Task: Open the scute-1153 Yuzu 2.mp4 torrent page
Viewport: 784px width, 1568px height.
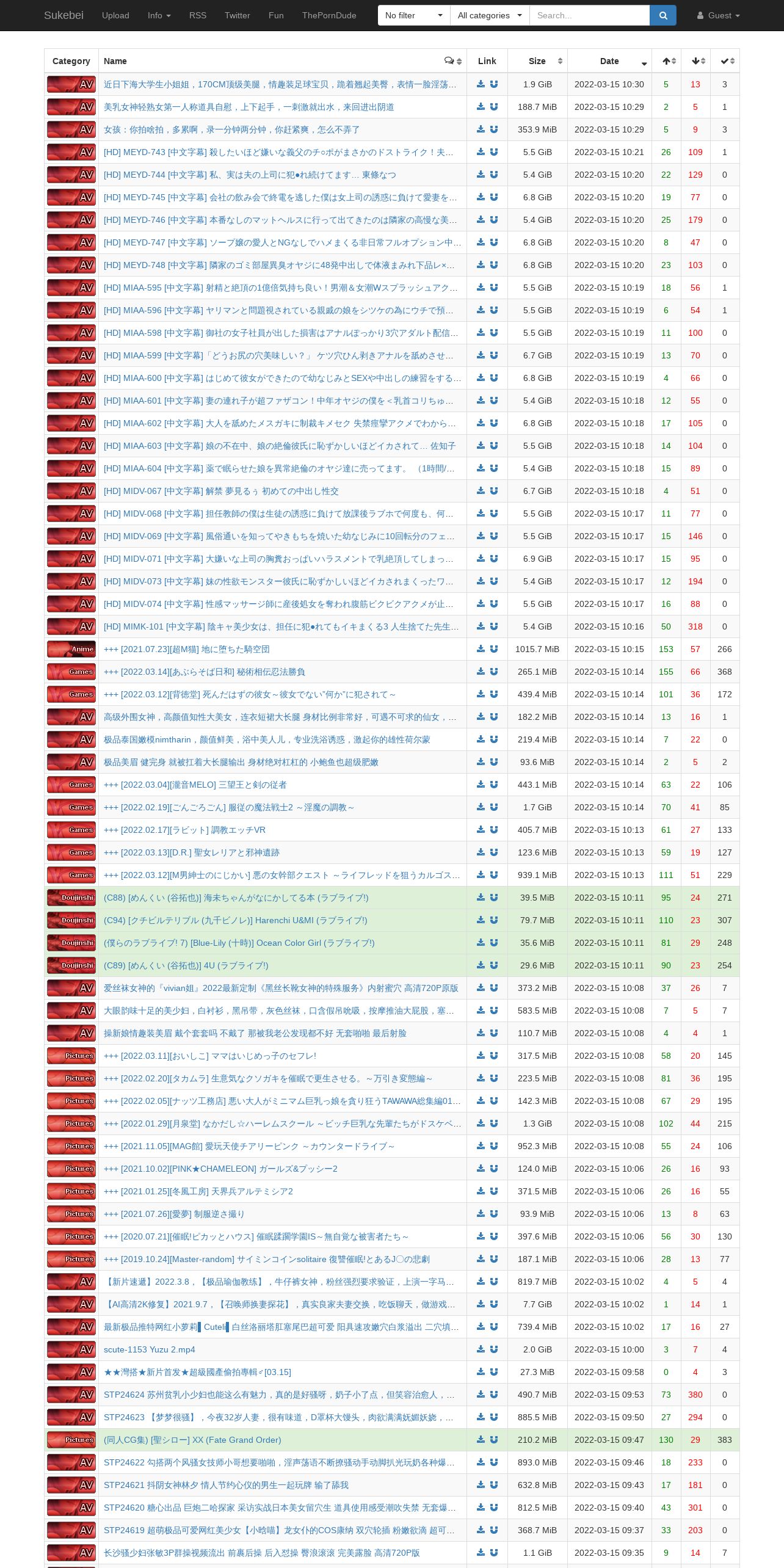Action: pyautogui.click(x=150, y=1349)
